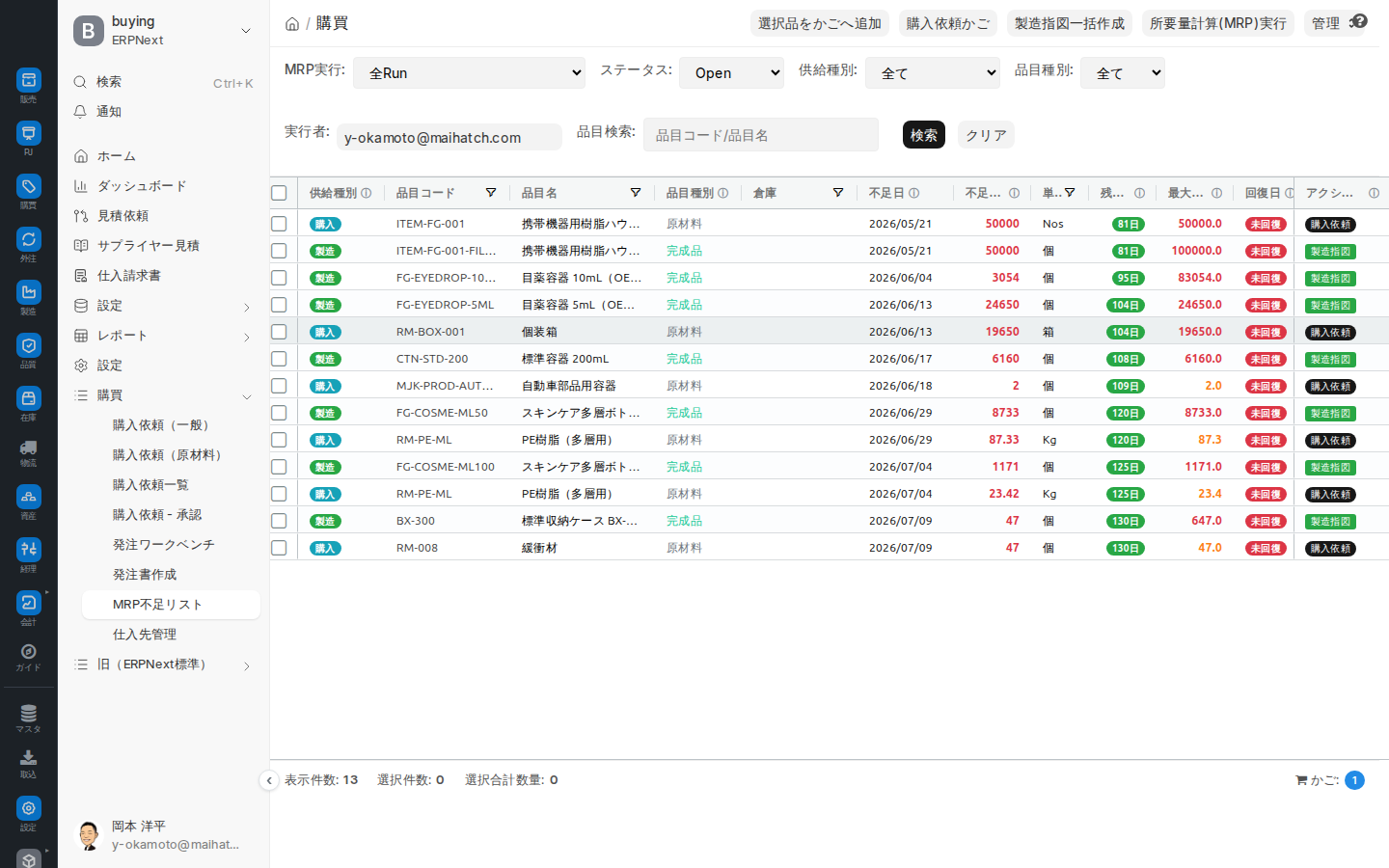Tick the checkbox for row RM-BOX-001
This screenshot has height=868, width=1389.
click(x=279, y=332)
